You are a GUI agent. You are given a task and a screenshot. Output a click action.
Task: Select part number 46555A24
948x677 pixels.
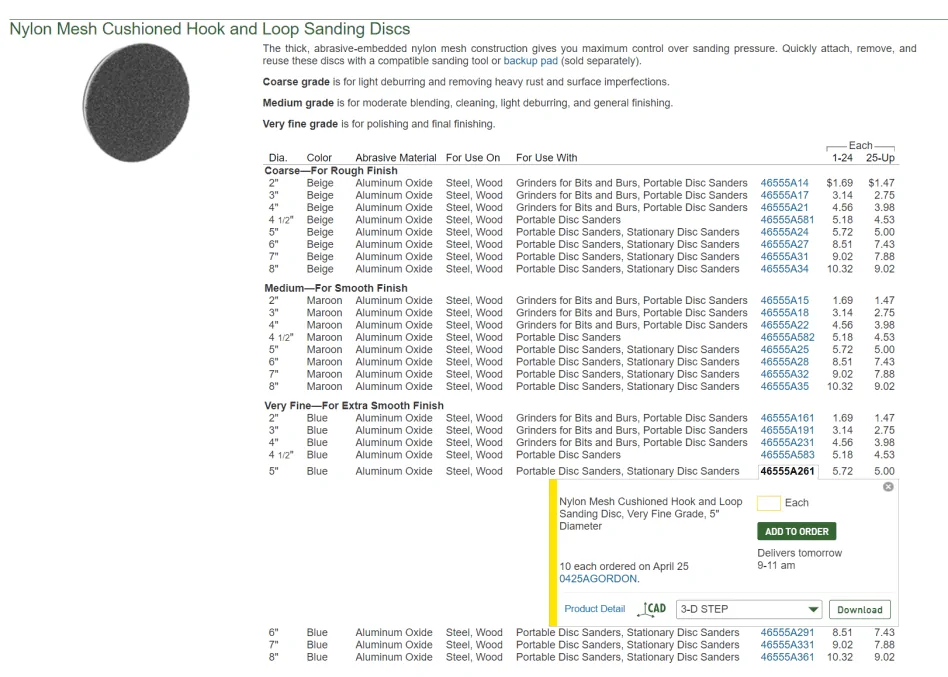point(784,232)
